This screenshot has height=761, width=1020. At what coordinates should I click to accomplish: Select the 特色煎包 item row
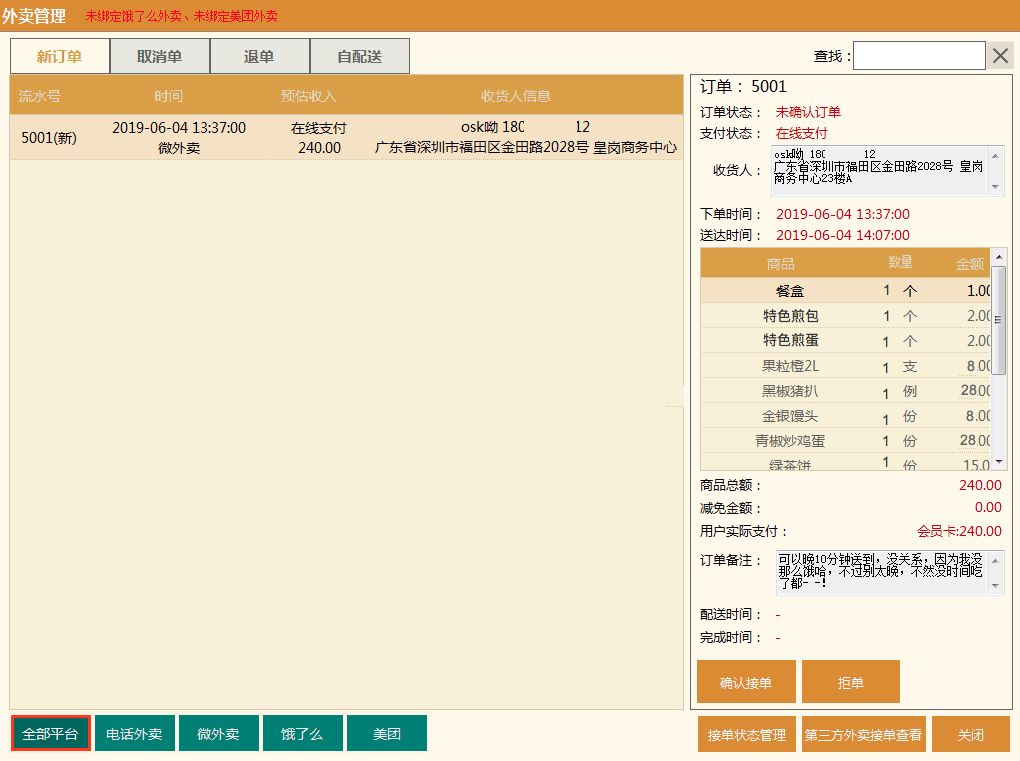(845, 316)
